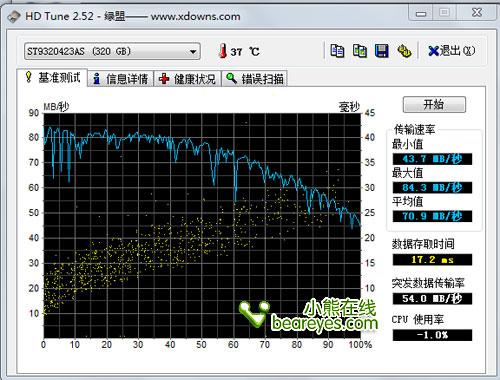Click the access time value 17.2 ms

(432, 259)
